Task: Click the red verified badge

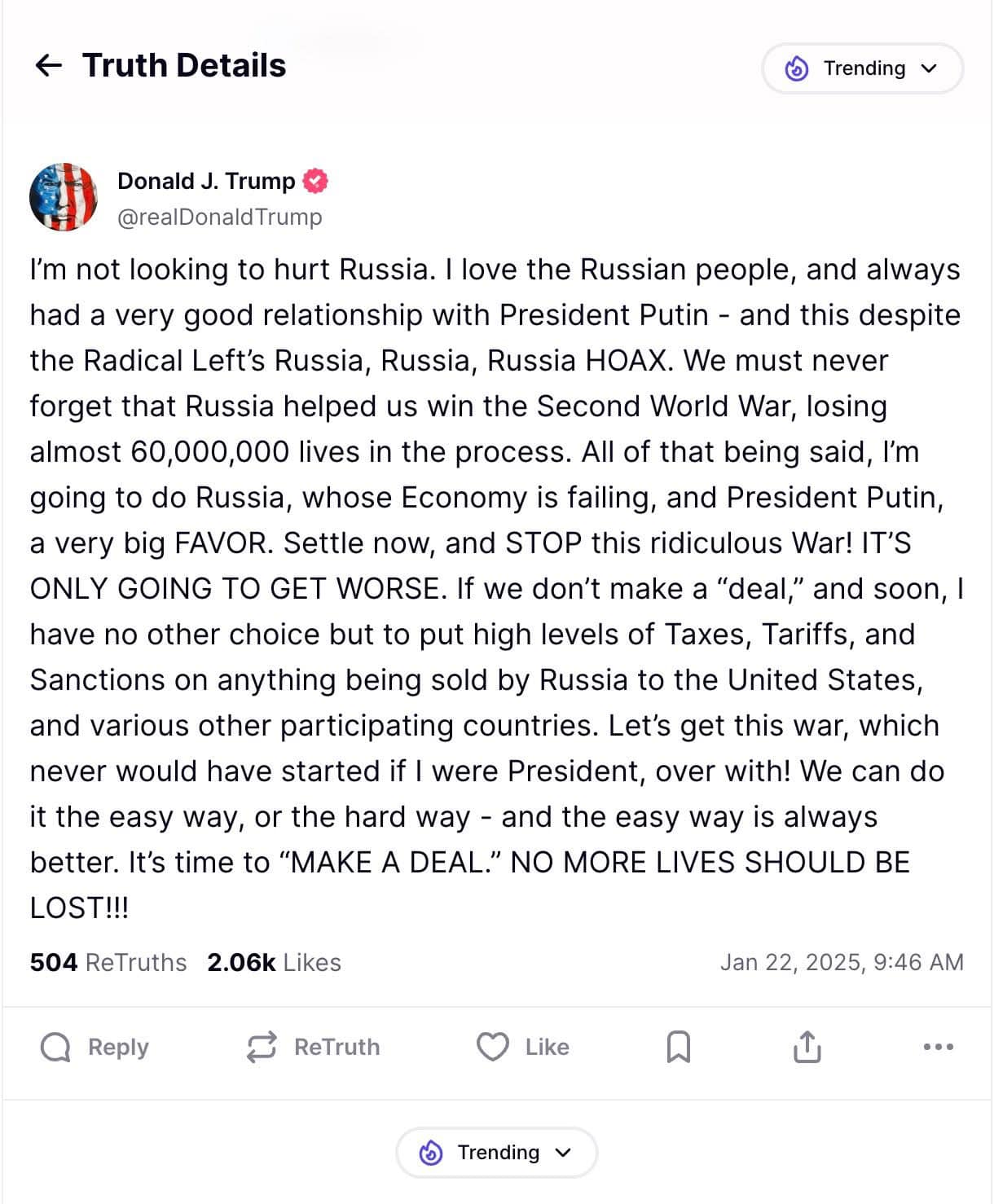Action: (315, 181)
